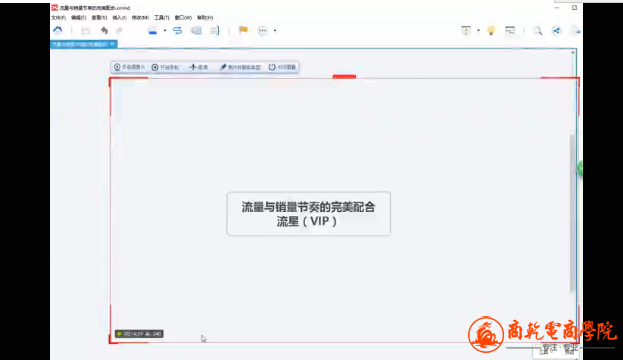The image size is (623, 360).
Task: Open the magnifier search tool
Action: point(538,31)
